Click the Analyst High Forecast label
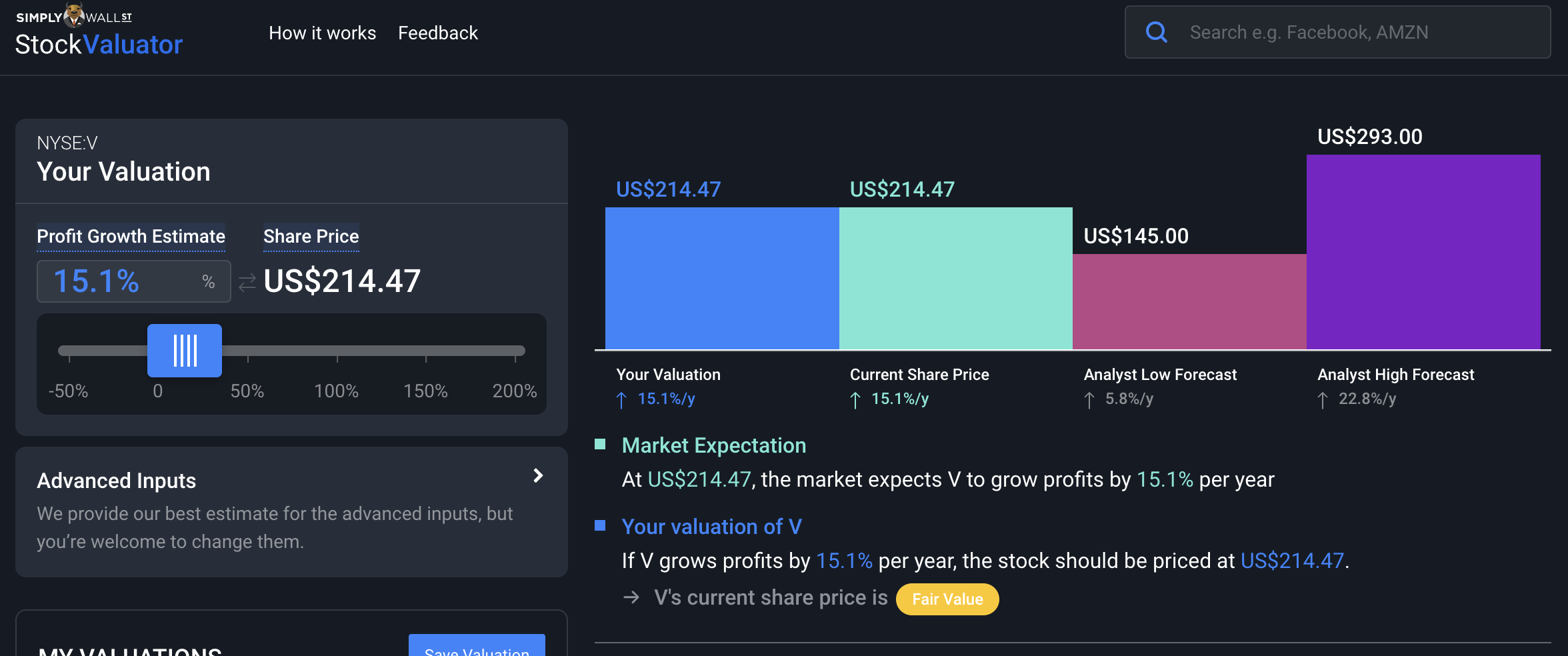 1395,375
